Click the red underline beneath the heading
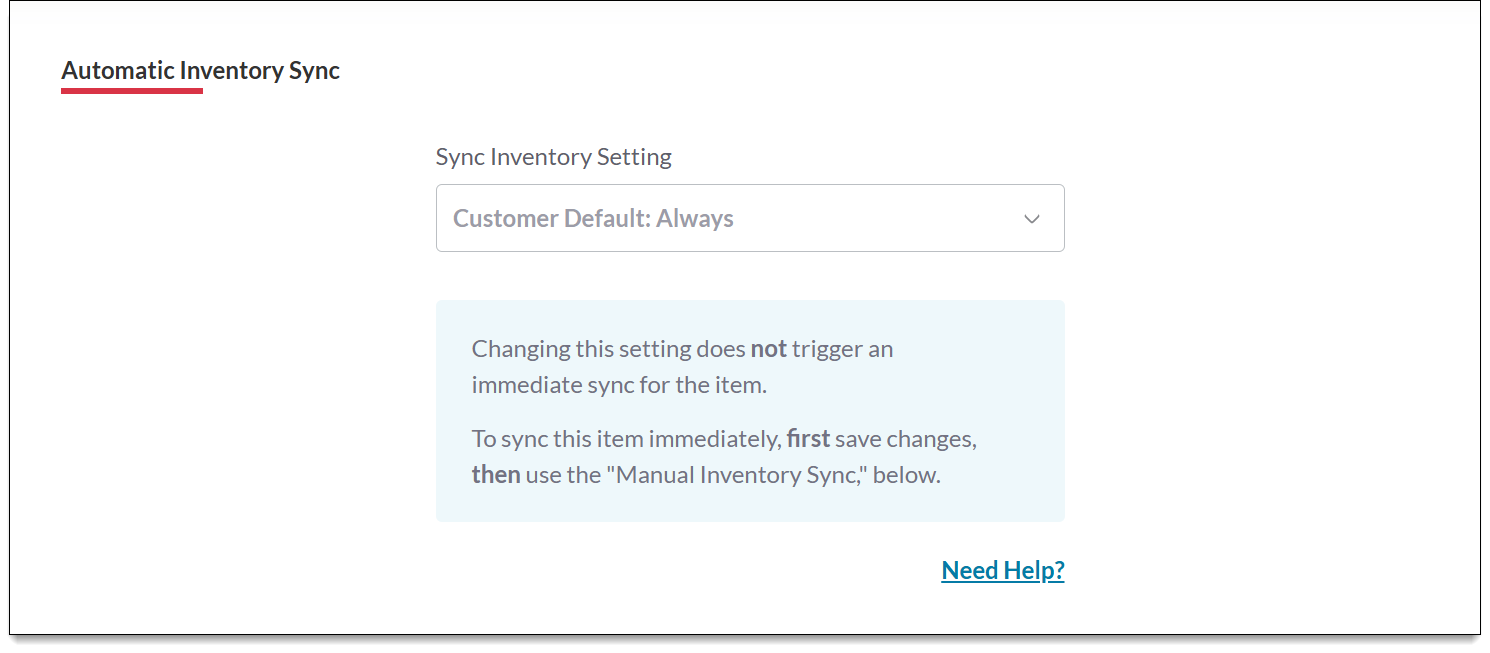Image resolution: width=1490 pixels, height=653 pixels. coord(132,91)
